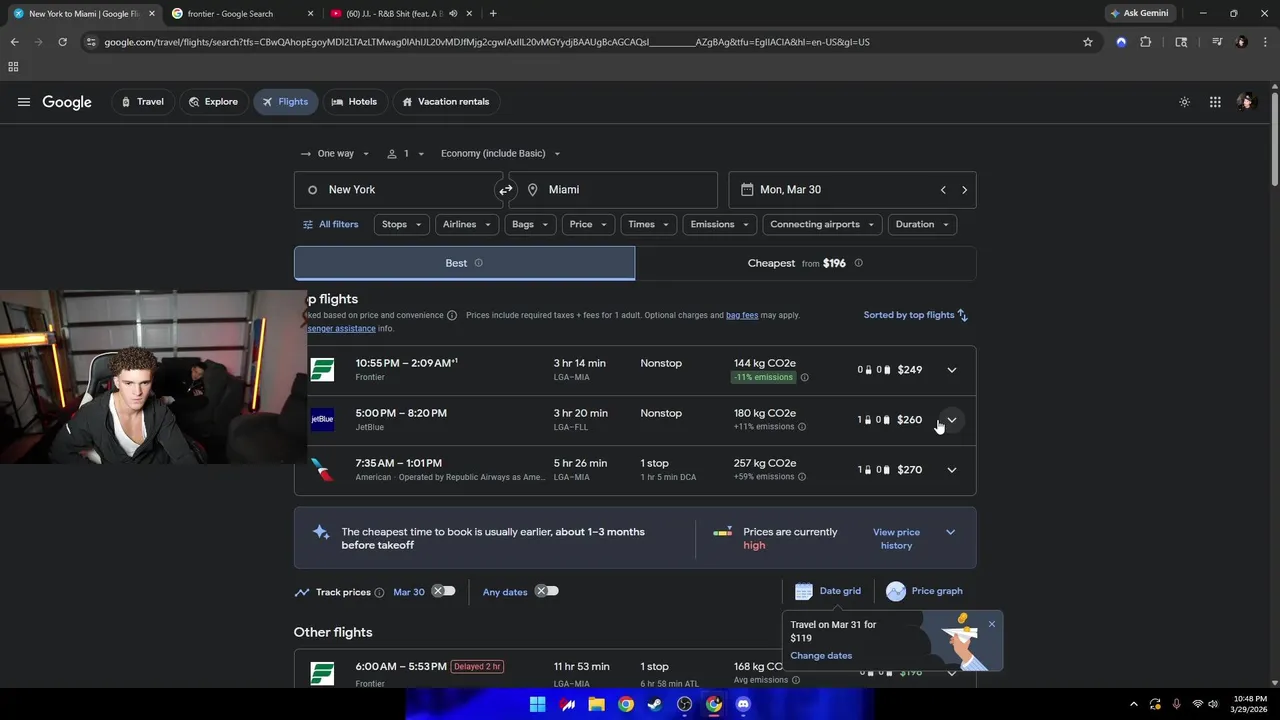Screen dimensions: 1280x720
Task: Open the Google main menu hamburger
Action: point(24,102)
